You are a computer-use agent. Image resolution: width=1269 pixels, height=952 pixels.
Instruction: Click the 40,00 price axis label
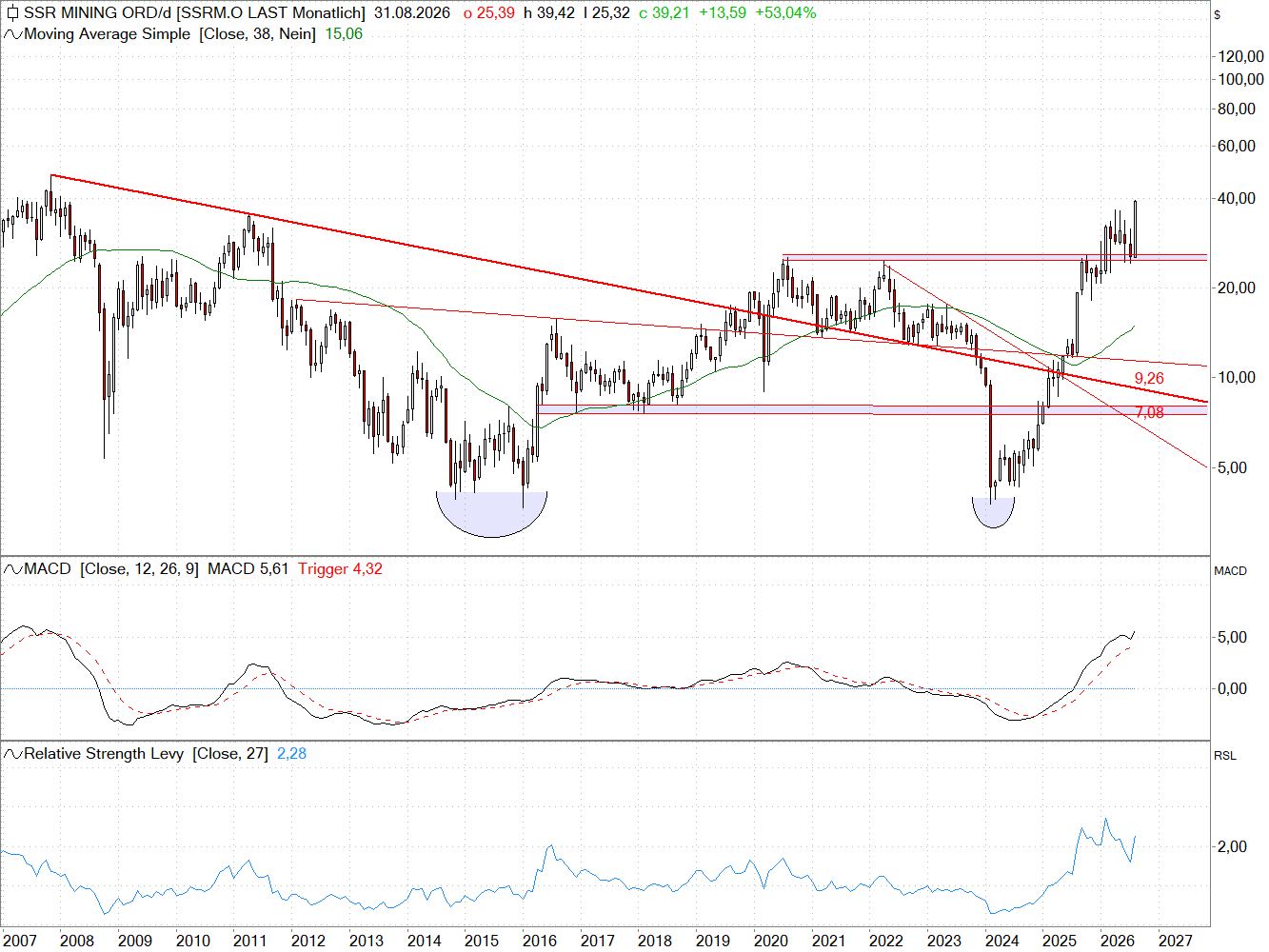point(1237,198)
